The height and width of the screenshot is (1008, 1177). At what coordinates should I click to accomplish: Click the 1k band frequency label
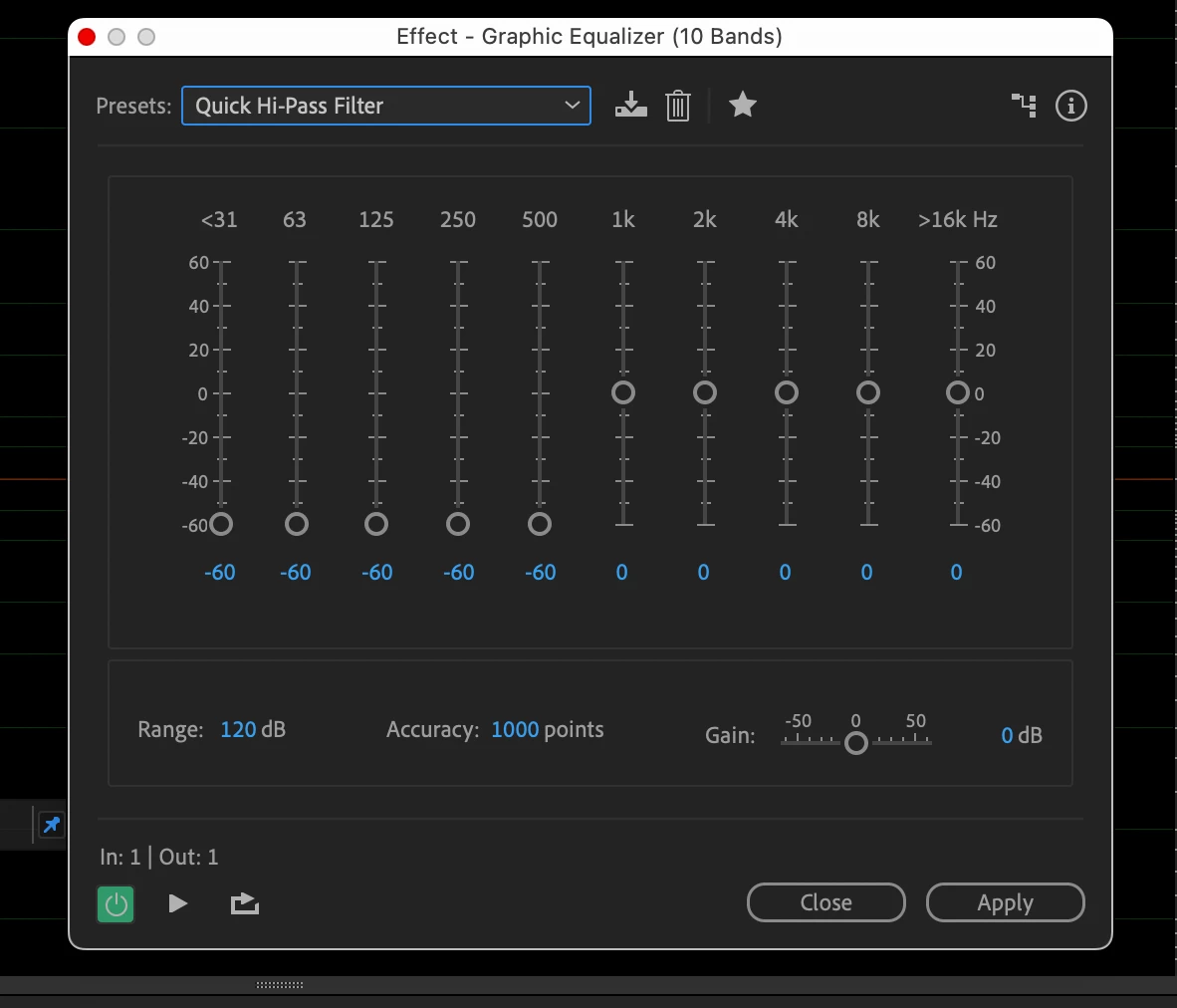[x=623, y=219]
